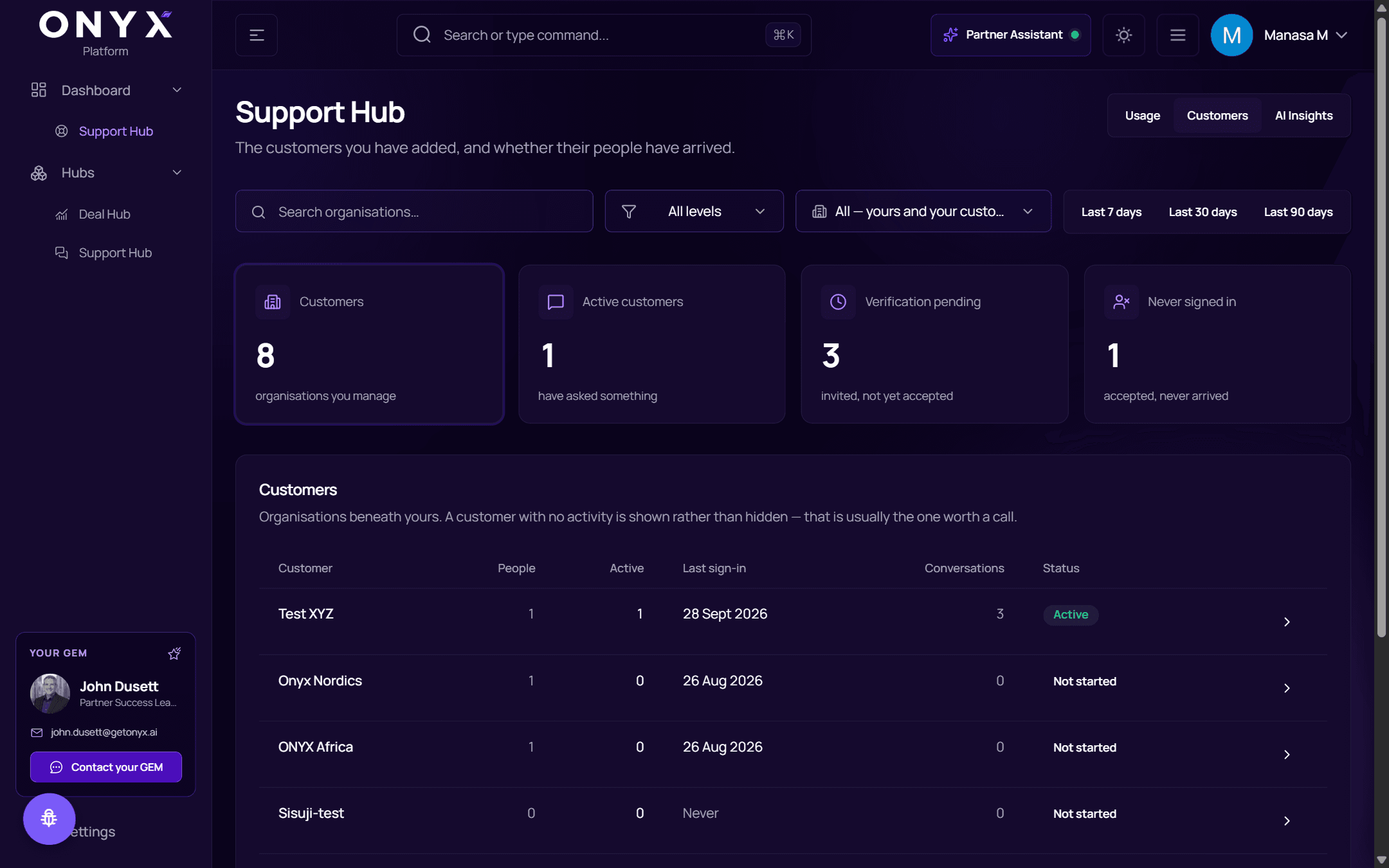Click the Hubs cubes icon in sidebar
This screenshot has height=868, width=1389.
pyautogui.click(x=39, y=173)
